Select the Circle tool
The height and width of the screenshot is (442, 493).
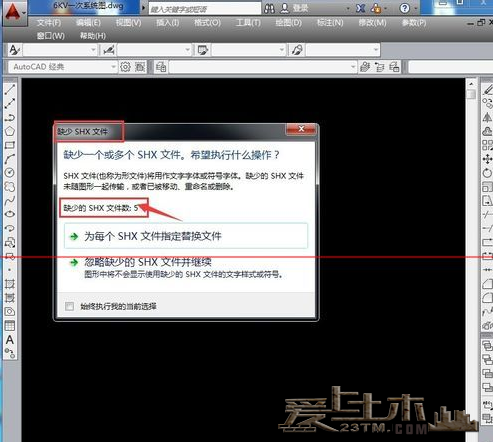coord(10,172)
